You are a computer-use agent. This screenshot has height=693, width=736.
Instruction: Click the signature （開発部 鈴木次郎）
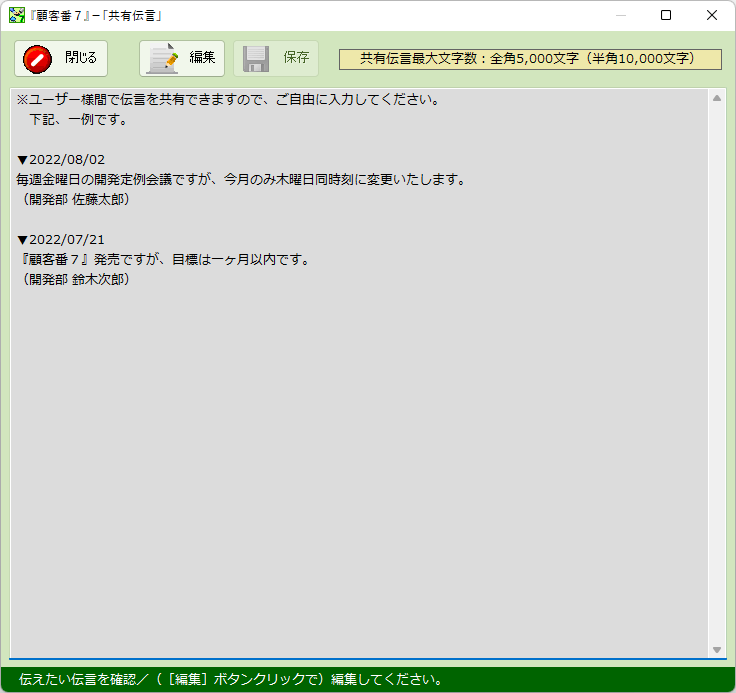(76, 279)
